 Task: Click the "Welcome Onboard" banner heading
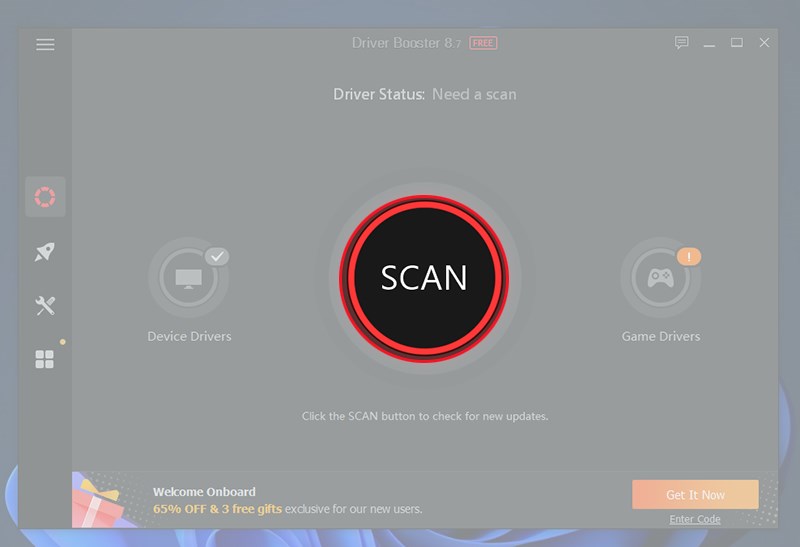[204, 492]
